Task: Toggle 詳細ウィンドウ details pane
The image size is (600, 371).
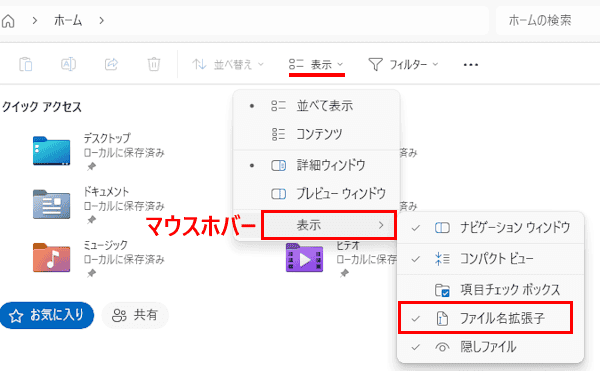Action: coord(316,166)
